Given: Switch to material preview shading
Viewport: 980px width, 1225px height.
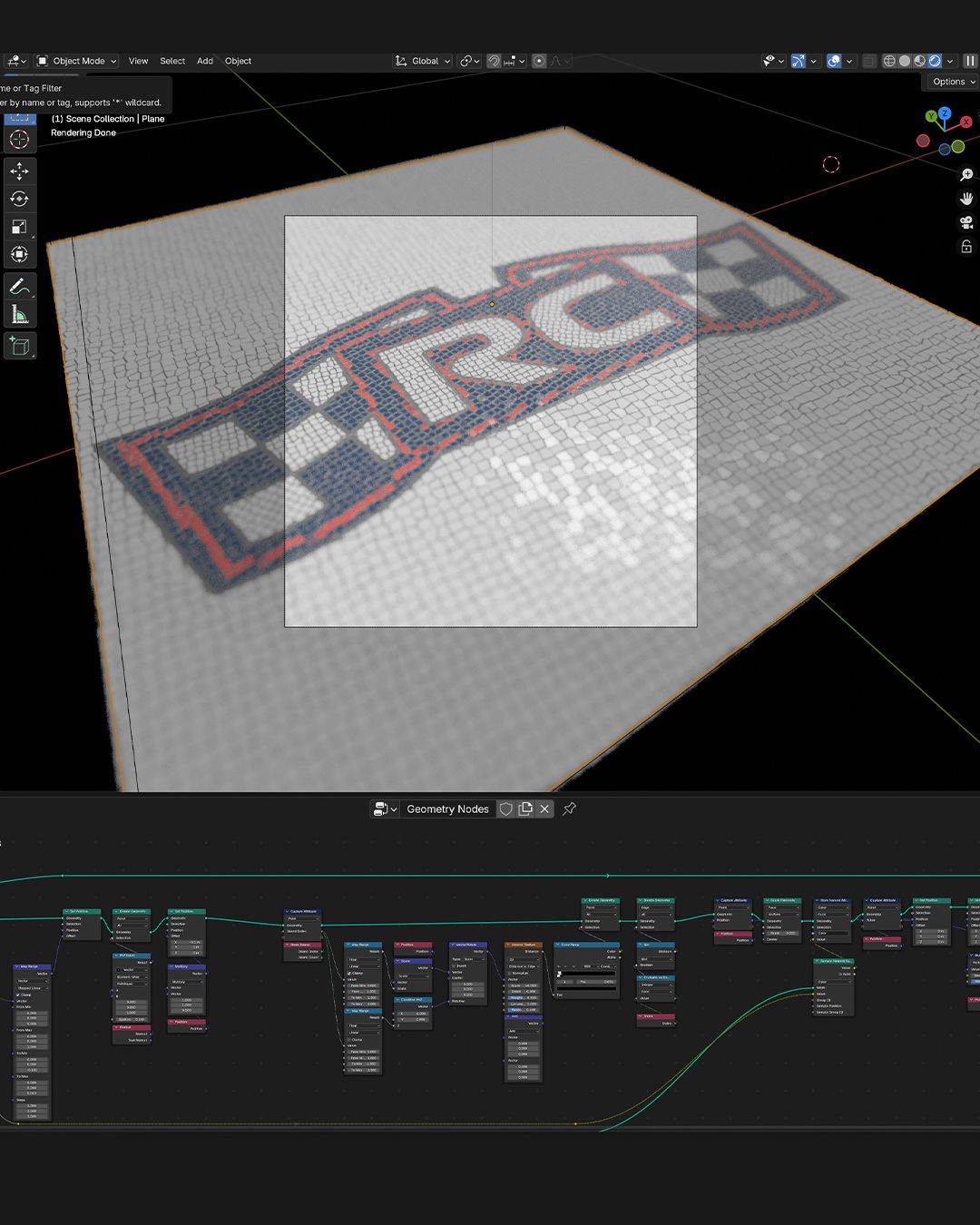Looking at the screenshot, I should (919, 61).
